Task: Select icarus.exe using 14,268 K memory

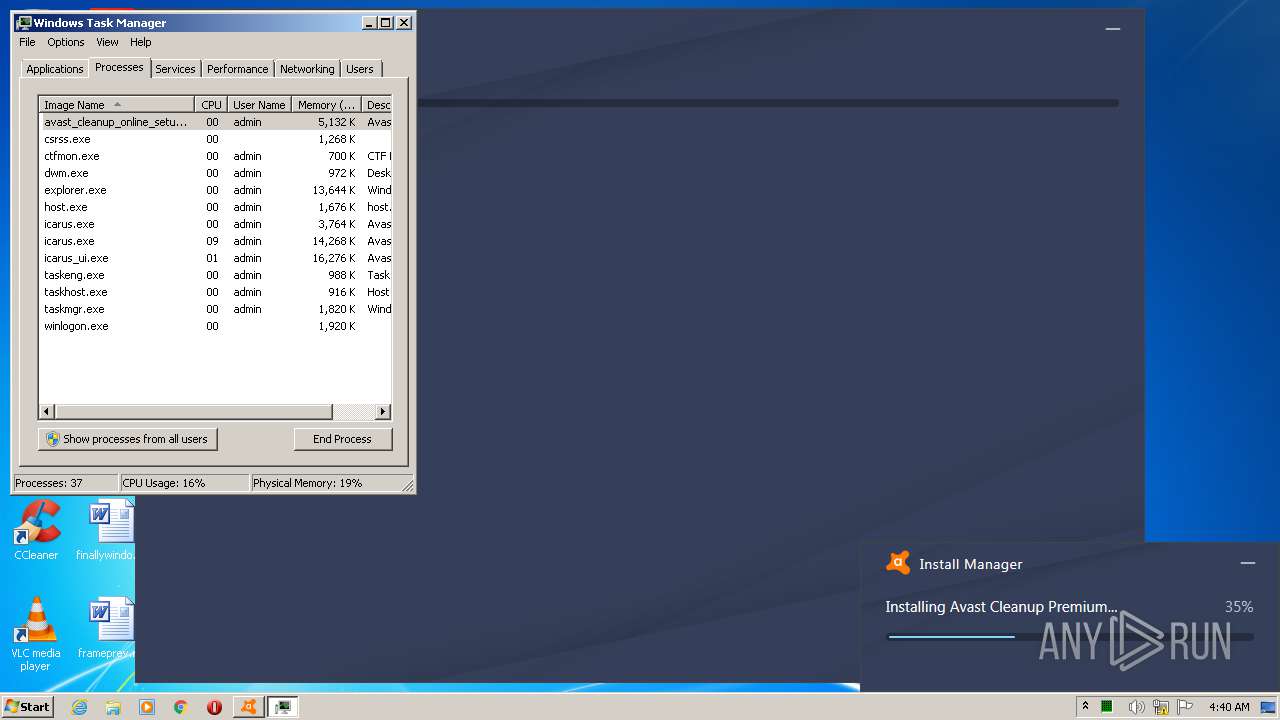Action: click(x=215, y=241)
